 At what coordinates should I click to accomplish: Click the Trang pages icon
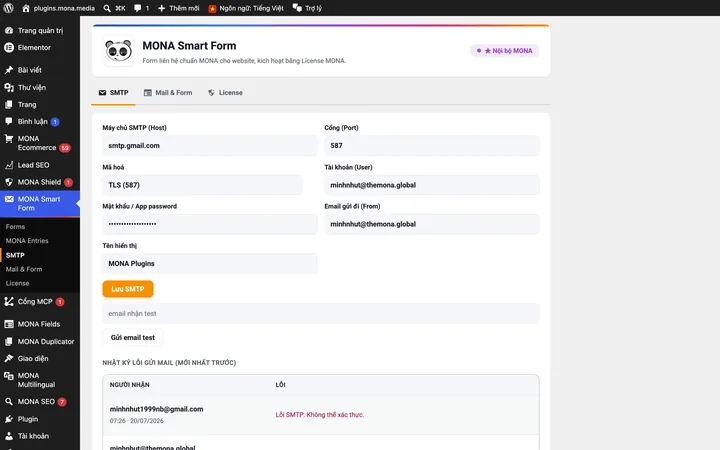pos(9,105)
